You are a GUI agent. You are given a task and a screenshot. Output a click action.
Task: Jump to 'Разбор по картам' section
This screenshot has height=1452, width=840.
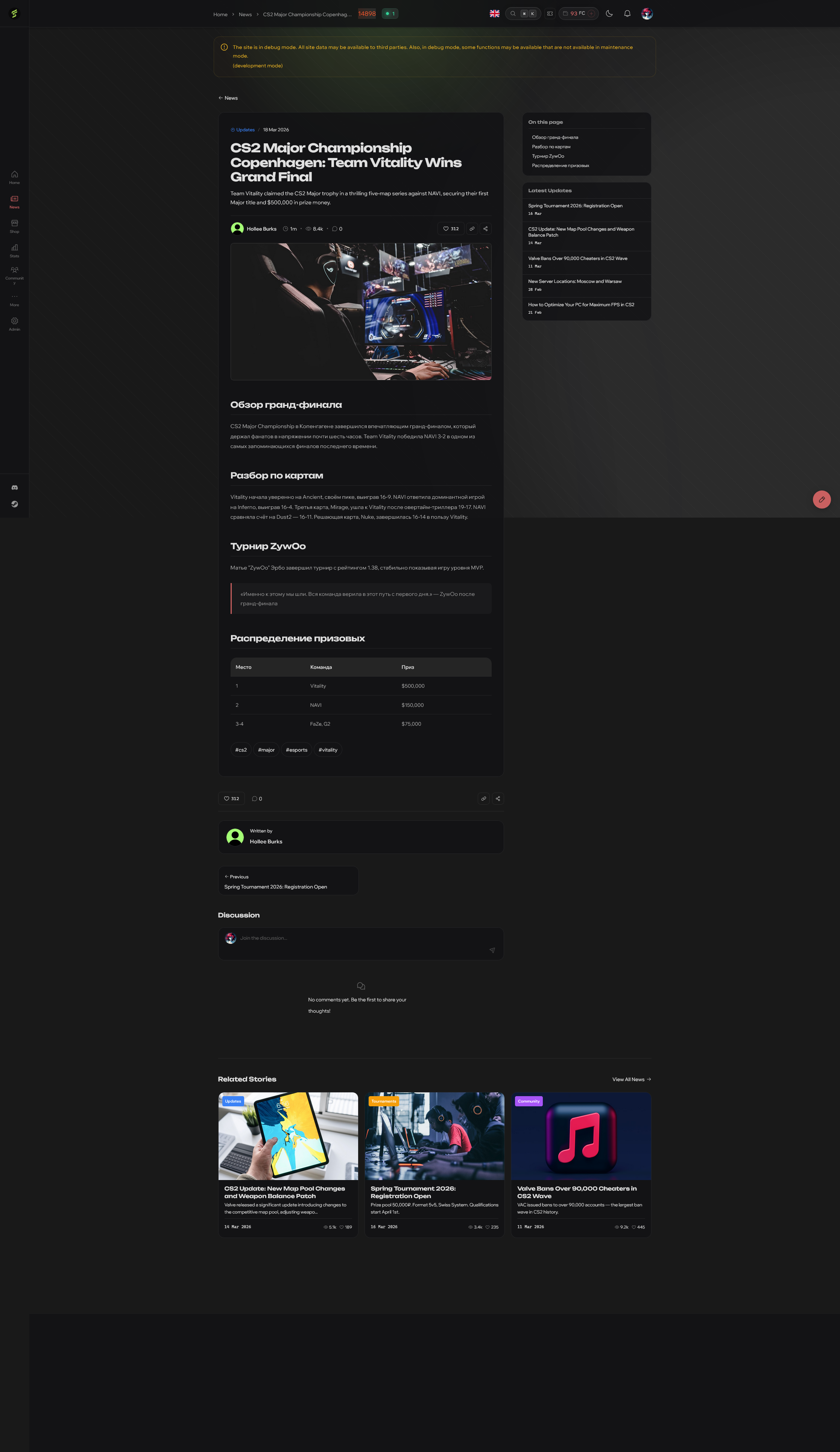551,147
